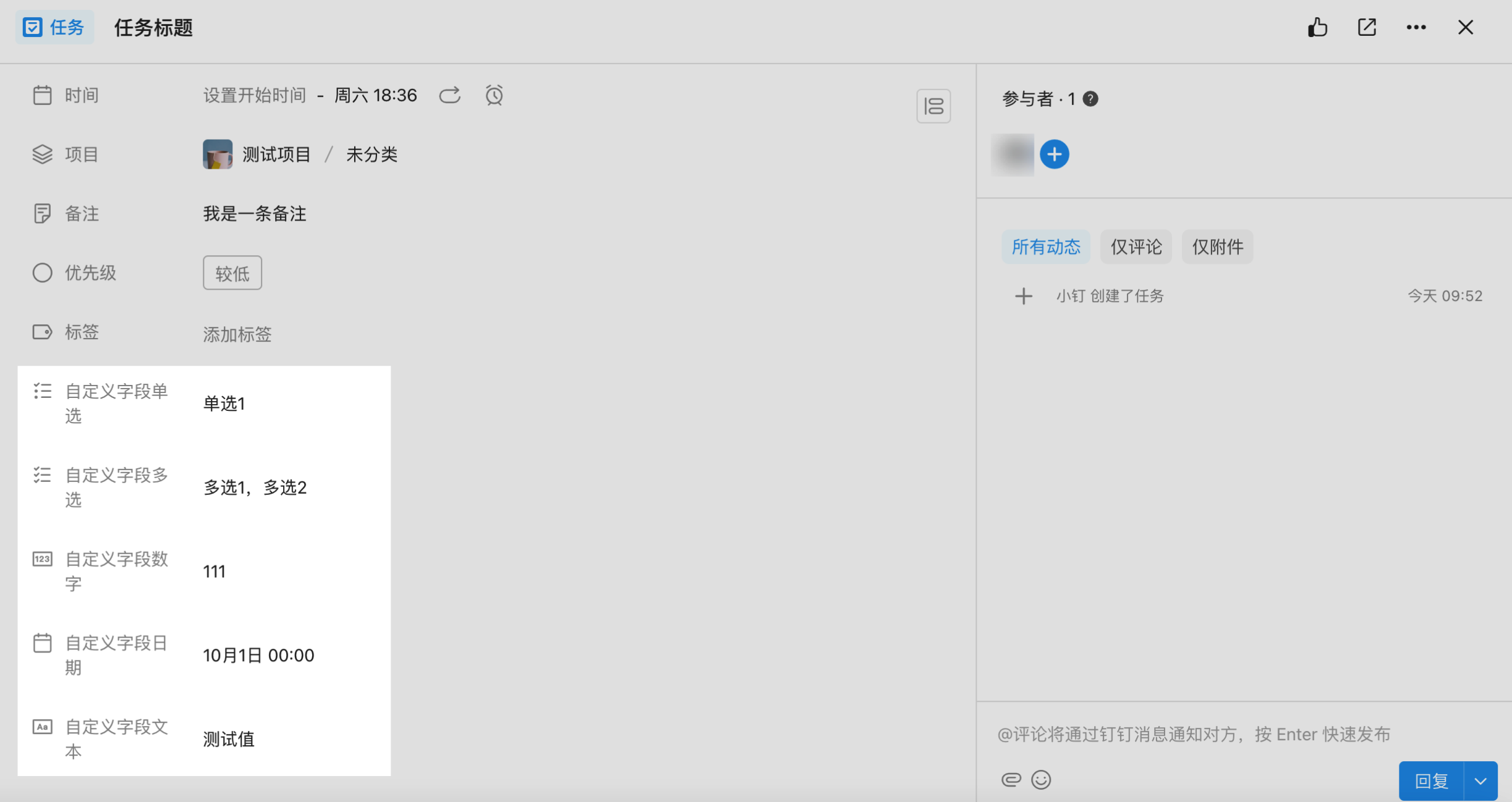The image size is (1512, 802).
Task: Attach file using paperclip icon
Action: click(1011, 780)
